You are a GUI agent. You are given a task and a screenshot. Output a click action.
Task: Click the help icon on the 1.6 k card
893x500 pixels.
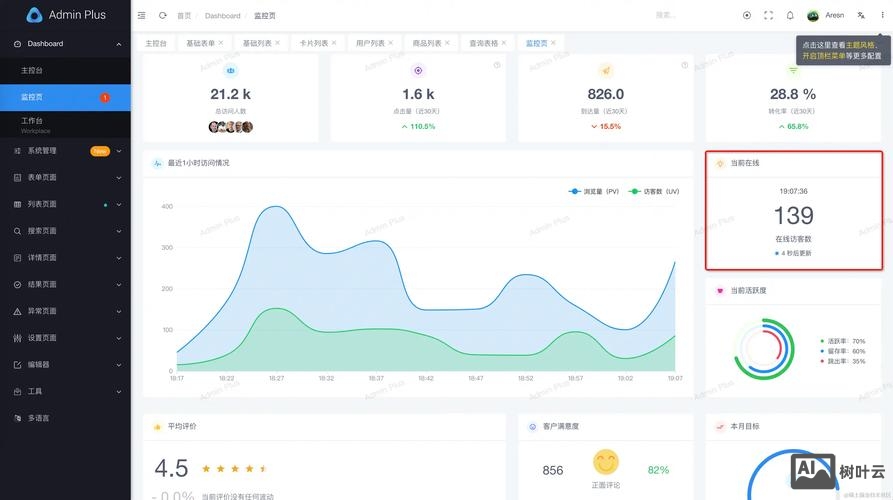pyautogui.click(x=497, y=65)
